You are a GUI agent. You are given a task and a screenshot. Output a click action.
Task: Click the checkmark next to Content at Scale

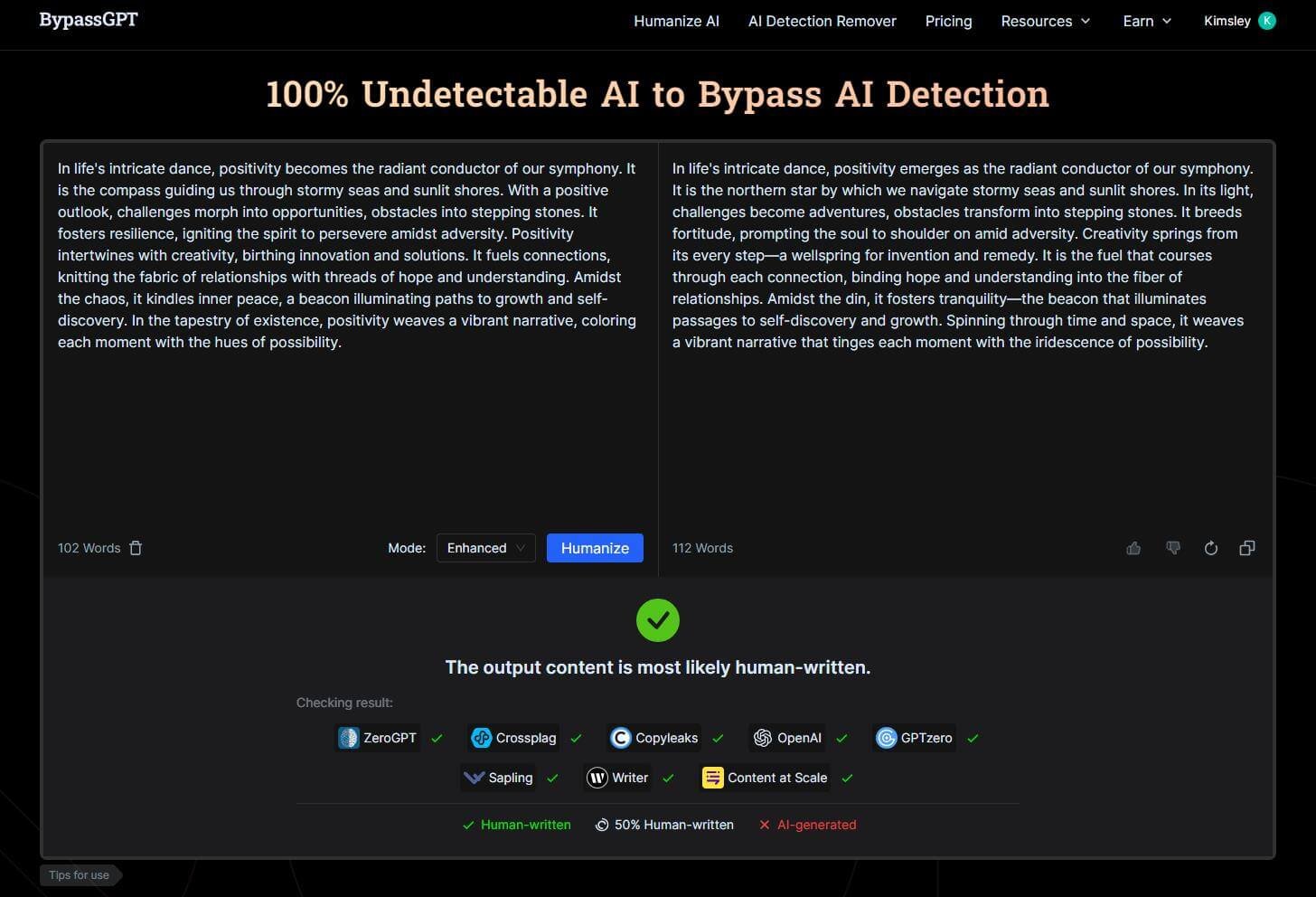click(x=847, y=778)
